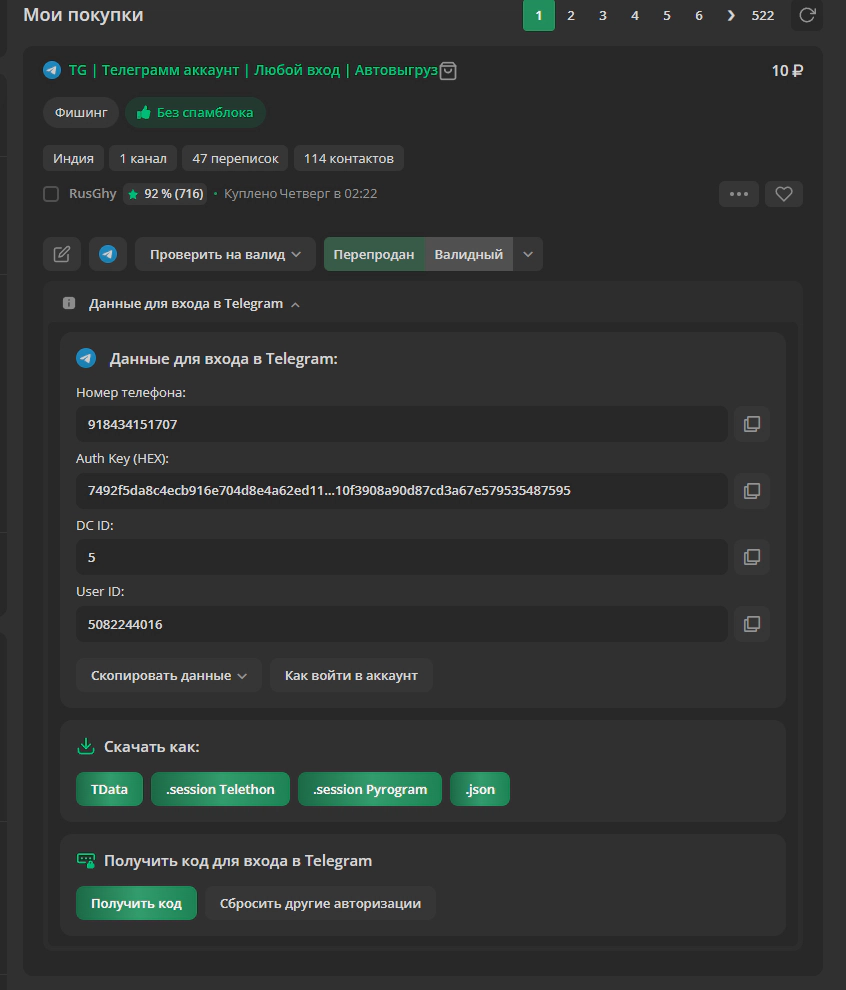This screenshot has height=990, width=846.
Task: Tick the checkbox next to RusGhy
Action: pyautogui.click(x=51, y=194)
